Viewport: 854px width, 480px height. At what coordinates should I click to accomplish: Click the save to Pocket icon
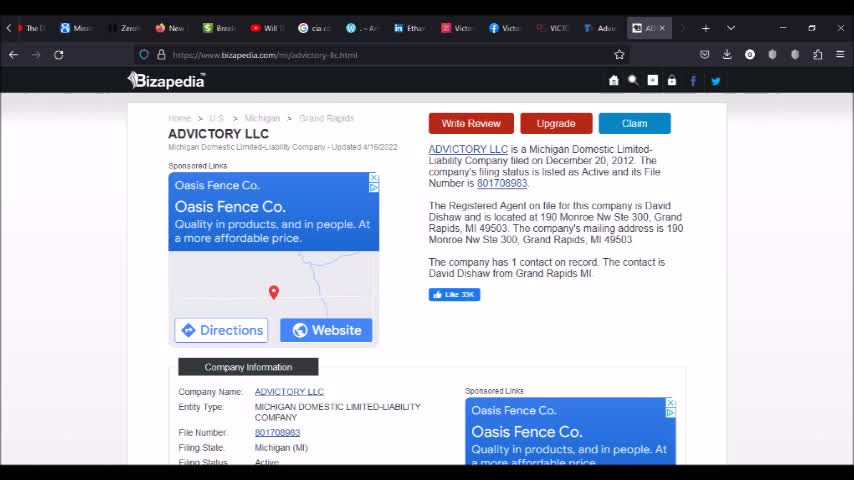[x=705, y=54]
